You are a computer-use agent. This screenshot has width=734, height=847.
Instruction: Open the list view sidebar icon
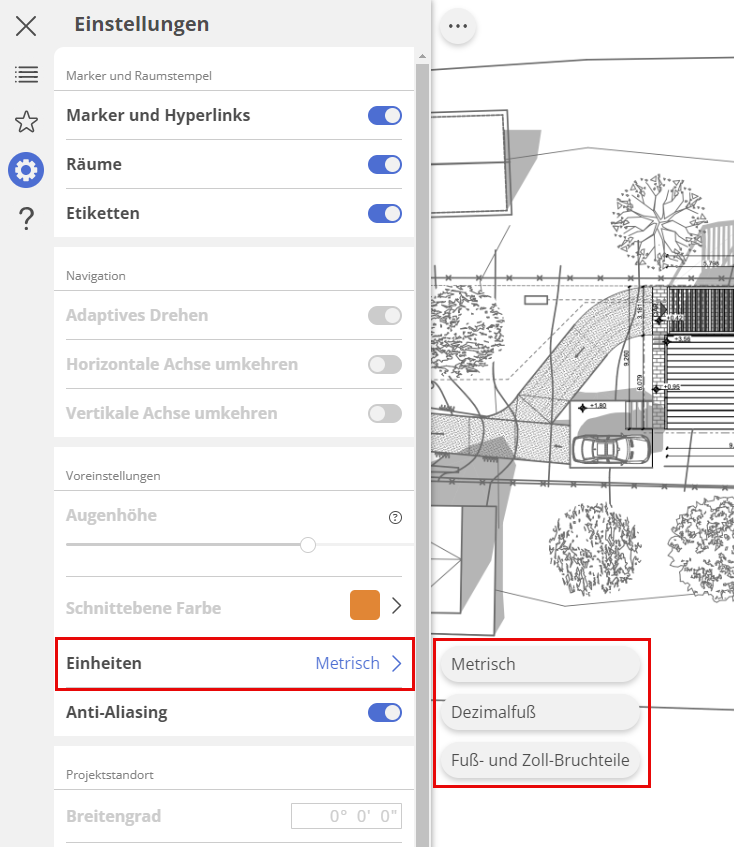click(26, 74)
